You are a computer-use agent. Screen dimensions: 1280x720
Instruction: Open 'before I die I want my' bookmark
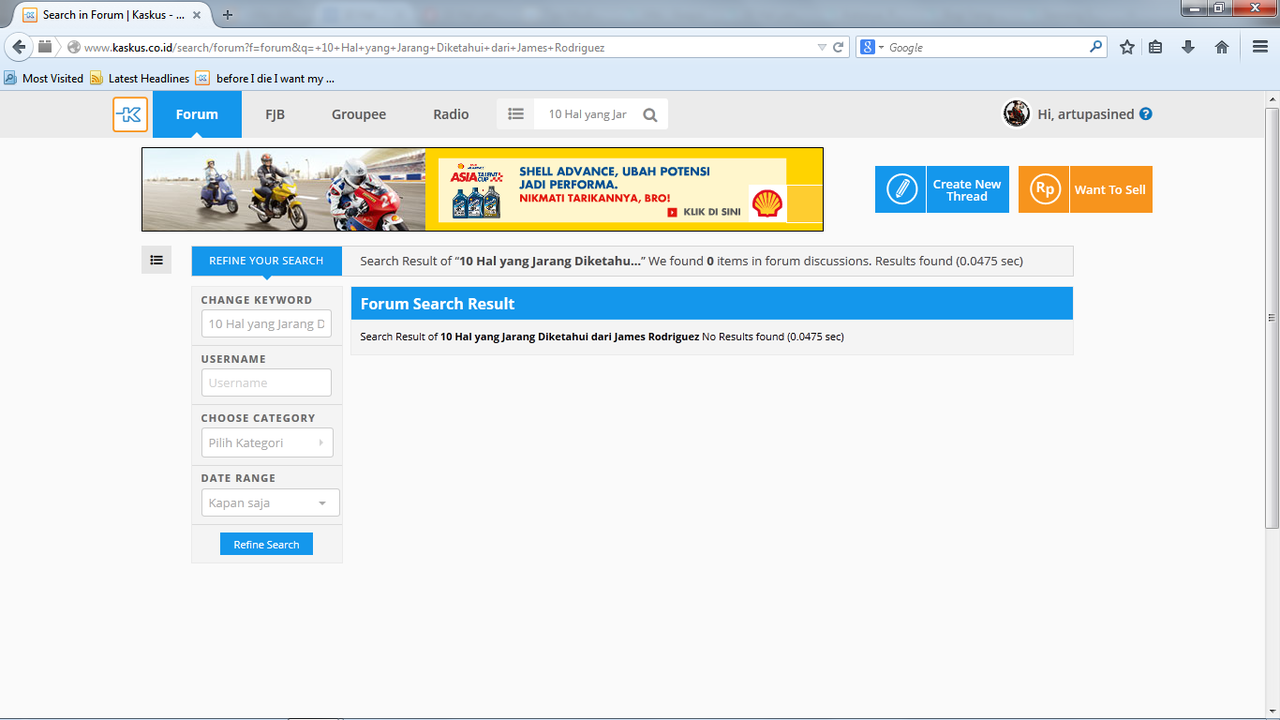(x=266, y=78)
